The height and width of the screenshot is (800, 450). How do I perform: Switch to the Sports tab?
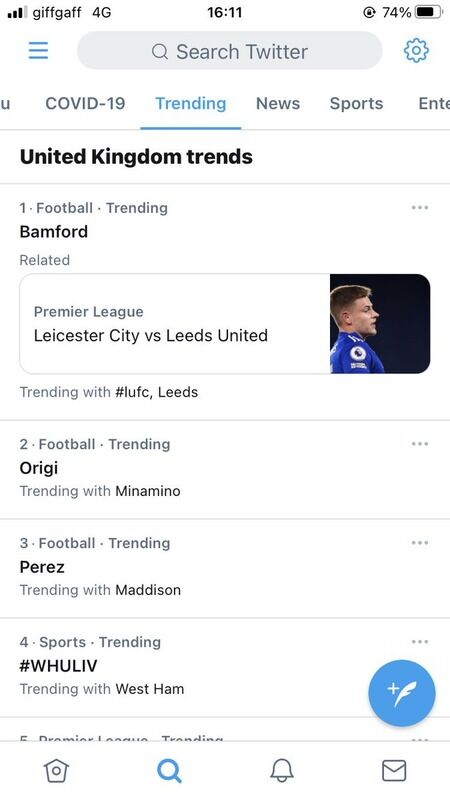pos(356,104)
